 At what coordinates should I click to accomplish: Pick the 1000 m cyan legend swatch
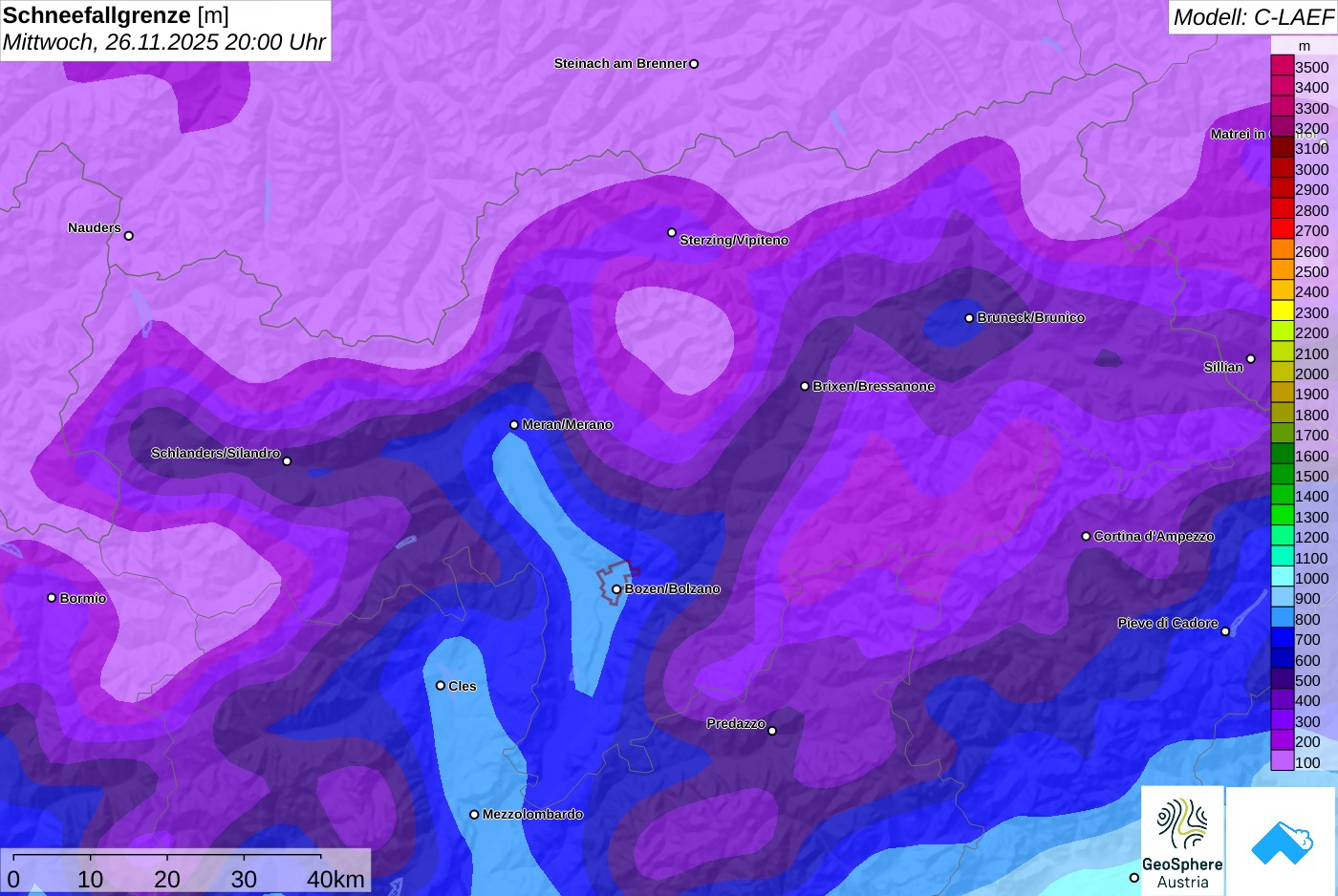tap(1282, 577)
